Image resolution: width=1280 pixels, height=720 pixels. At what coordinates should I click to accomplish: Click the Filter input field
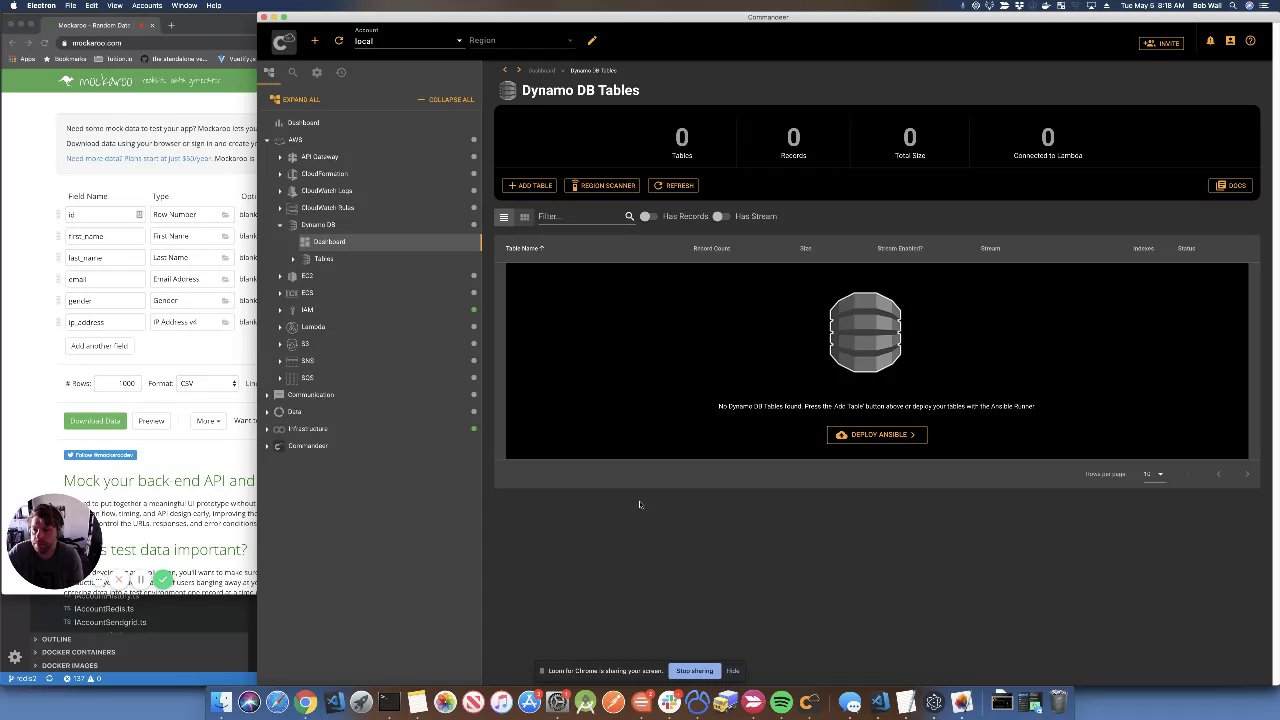pos(580,217)
